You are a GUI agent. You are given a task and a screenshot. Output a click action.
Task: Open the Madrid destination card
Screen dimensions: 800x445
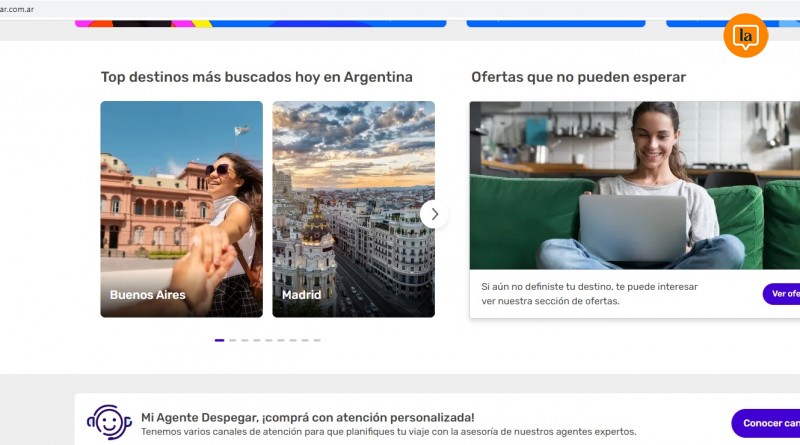coord(353,209)
